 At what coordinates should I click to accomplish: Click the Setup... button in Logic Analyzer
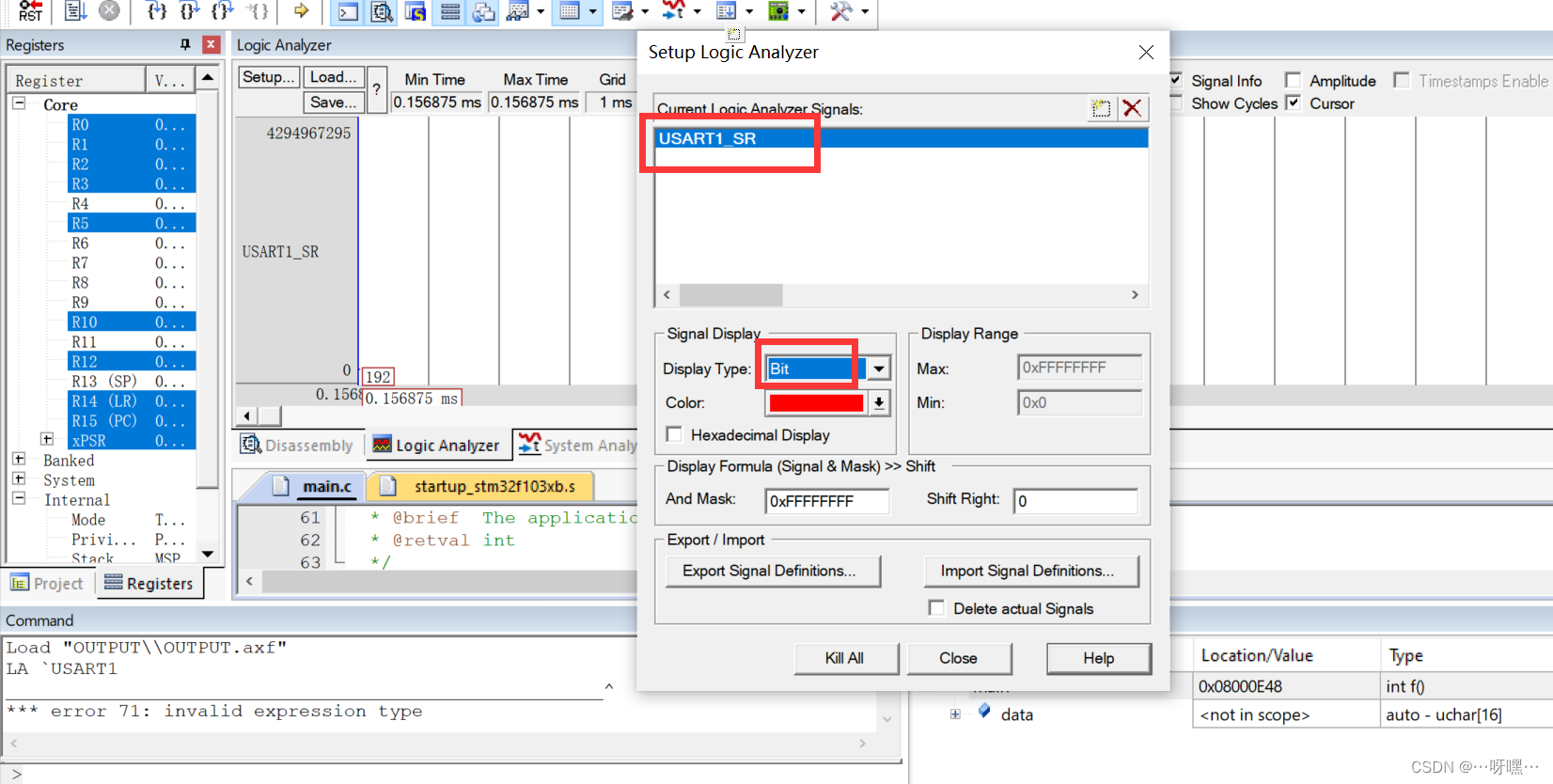(x=269, y=77)
